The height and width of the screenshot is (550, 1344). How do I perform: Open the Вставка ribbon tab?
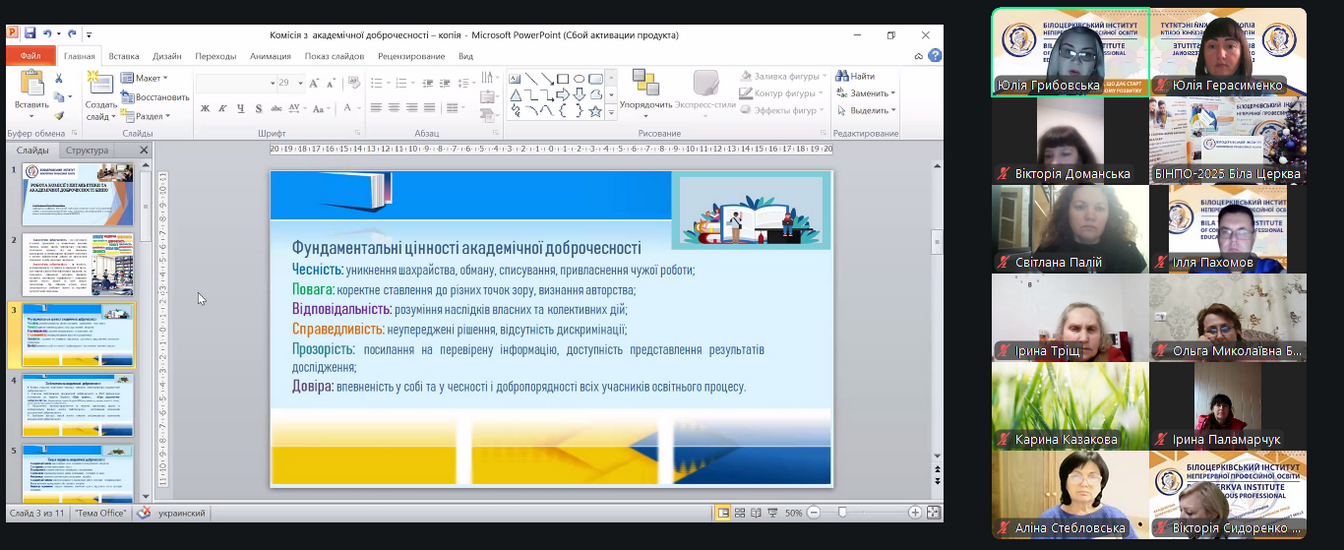coord(124,57)
